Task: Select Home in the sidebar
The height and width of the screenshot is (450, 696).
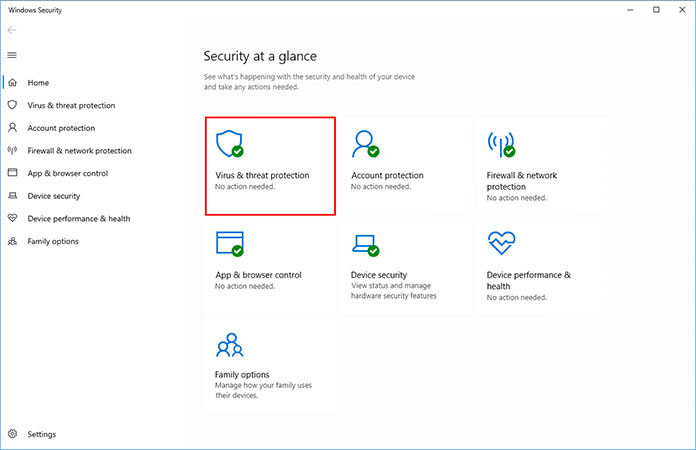Action: pyautogui.click(x=38, y=83)
